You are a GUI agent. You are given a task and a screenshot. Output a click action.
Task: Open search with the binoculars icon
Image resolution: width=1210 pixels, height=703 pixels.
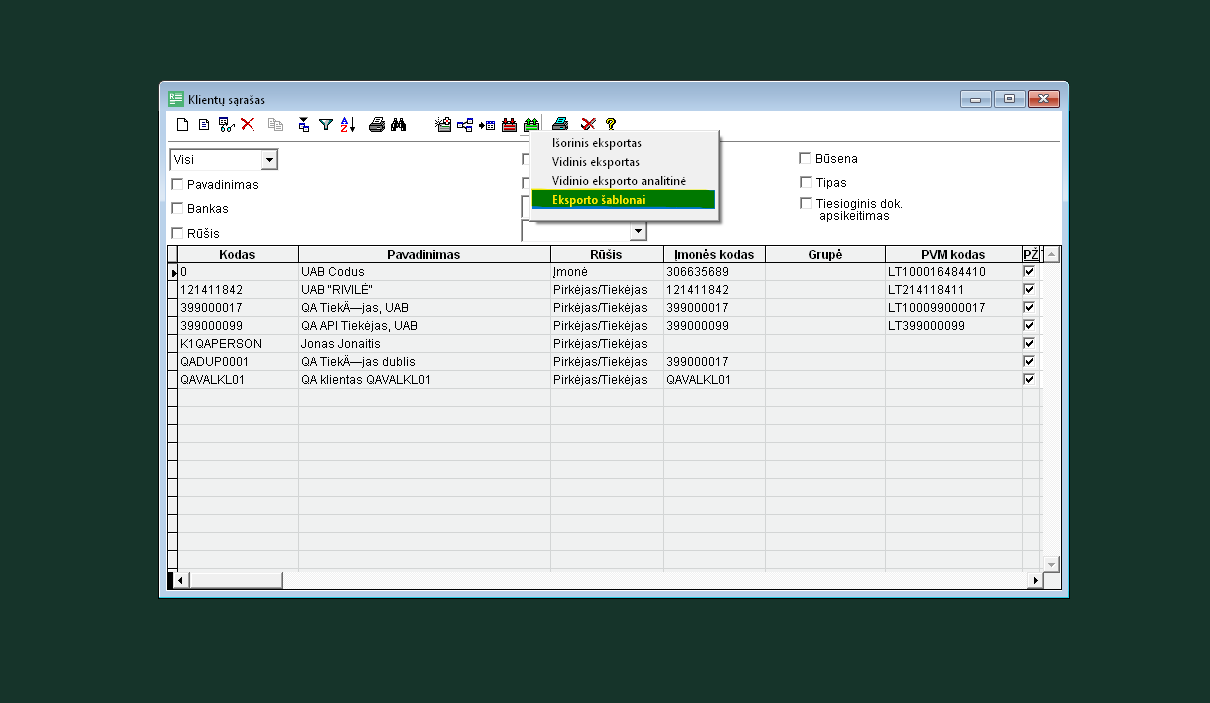tap(398, 125)
